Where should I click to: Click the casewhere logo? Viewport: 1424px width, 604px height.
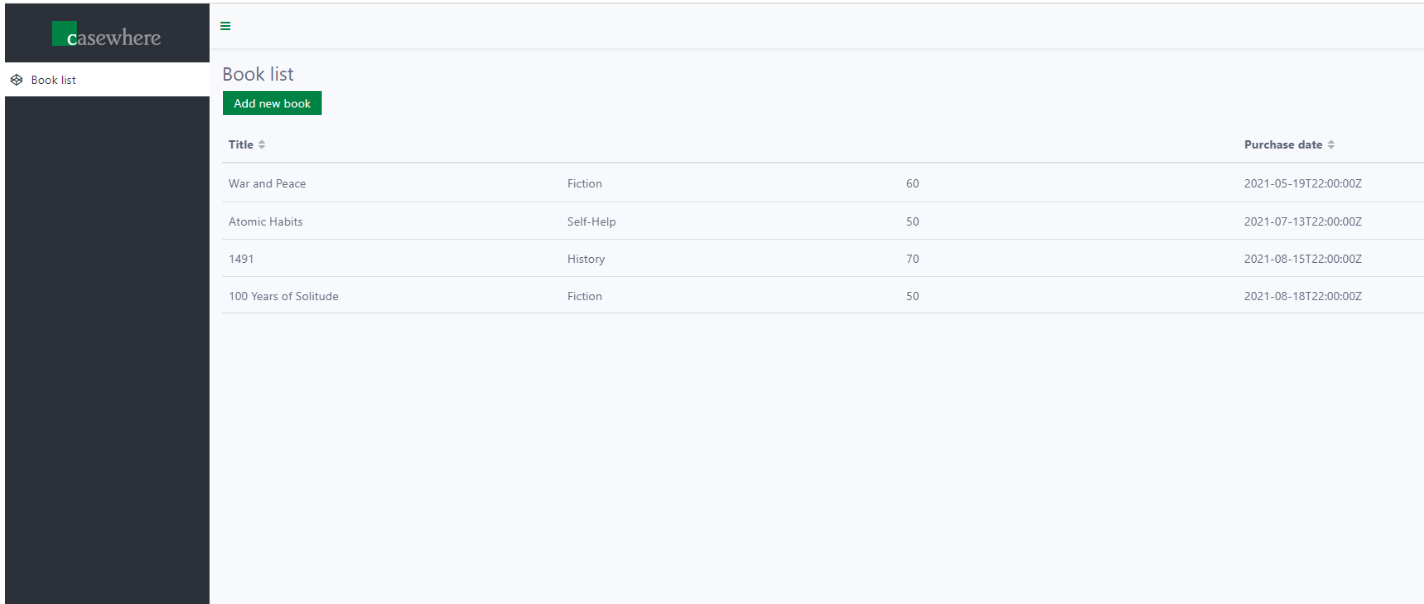(106, 35)
